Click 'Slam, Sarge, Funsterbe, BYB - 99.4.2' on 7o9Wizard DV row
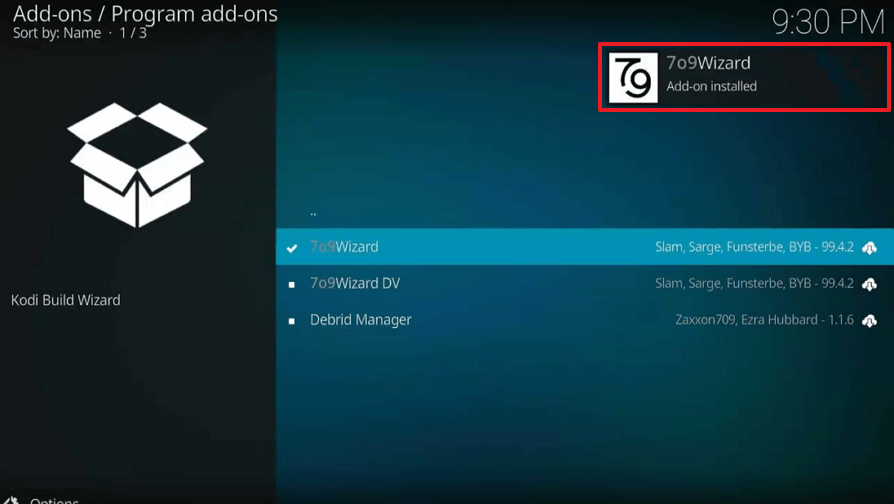The width and height of the screenshot is (894, 504). point(754,283)
